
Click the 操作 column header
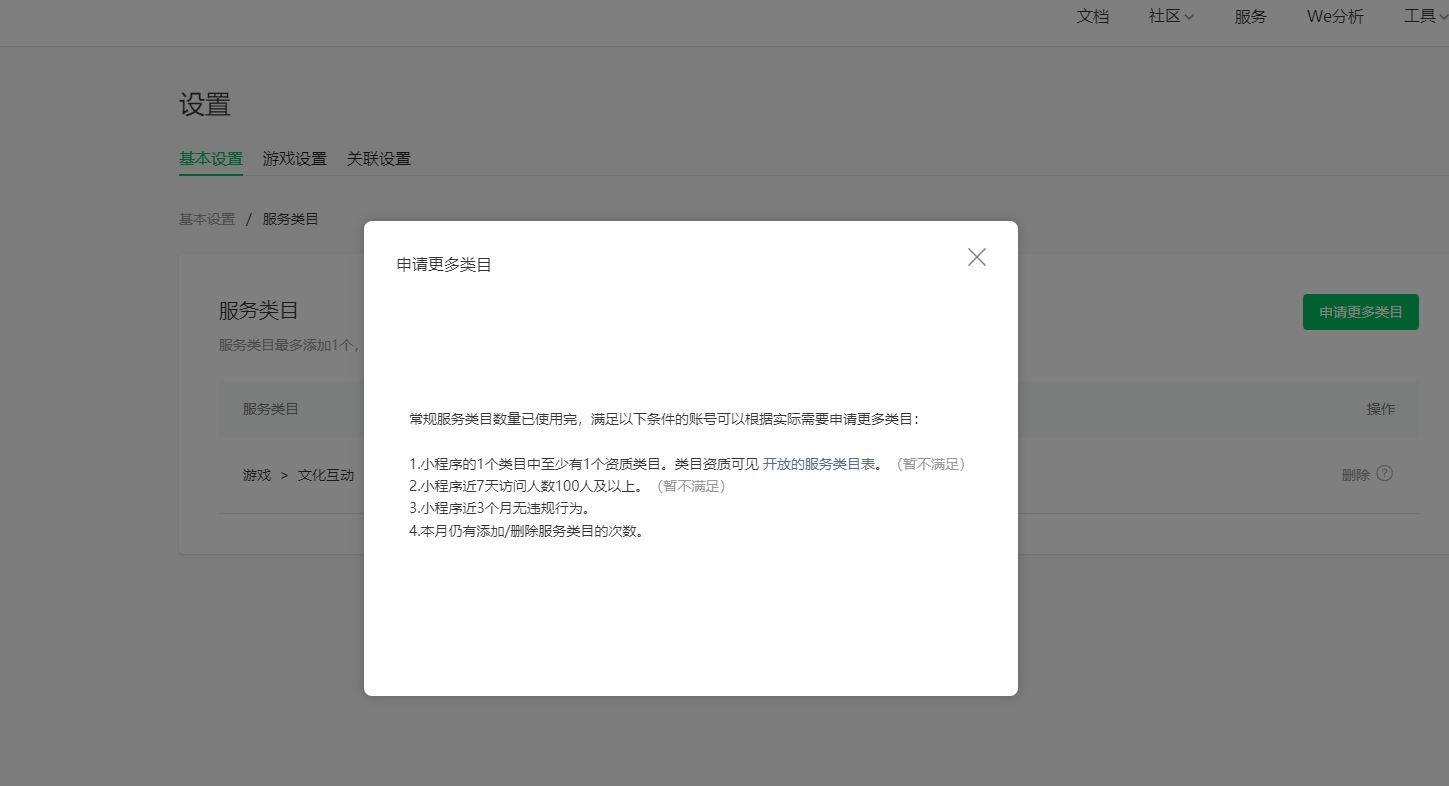tap(1381, 409)
